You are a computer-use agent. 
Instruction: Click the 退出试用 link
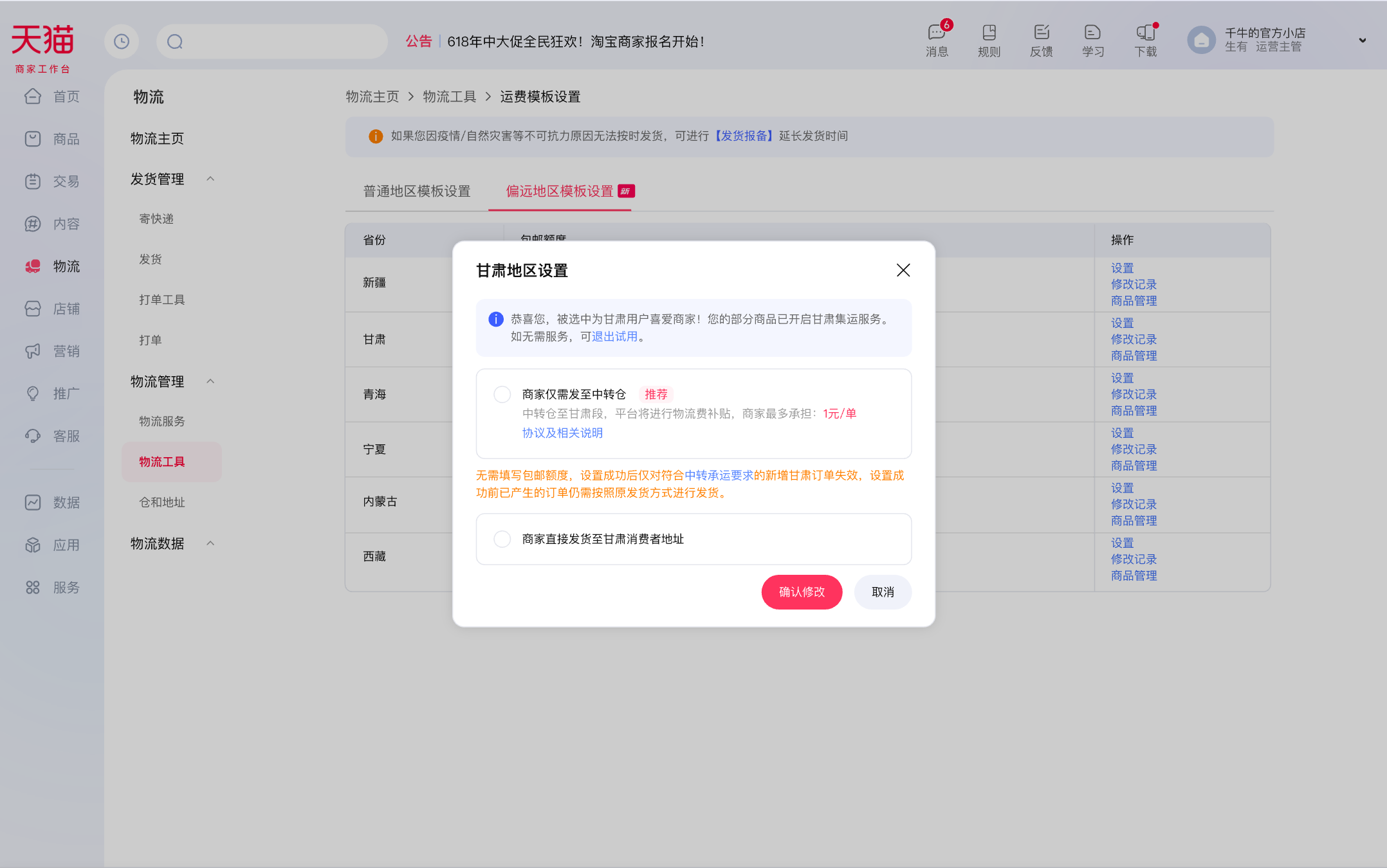point(613,336)
